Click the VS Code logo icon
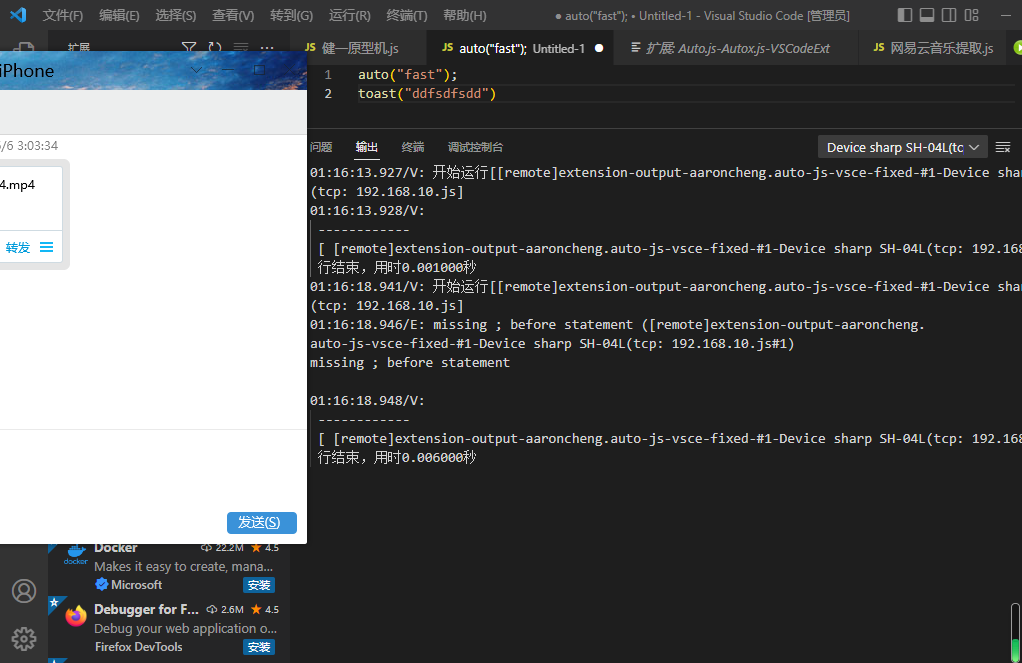The image size is (1022, 663). 18,14
